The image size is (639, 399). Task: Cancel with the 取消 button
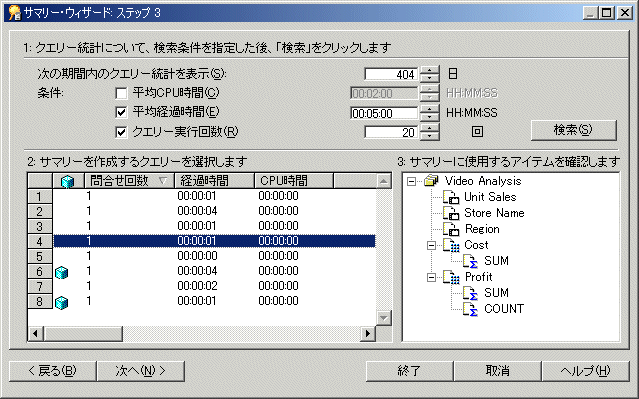498,370
